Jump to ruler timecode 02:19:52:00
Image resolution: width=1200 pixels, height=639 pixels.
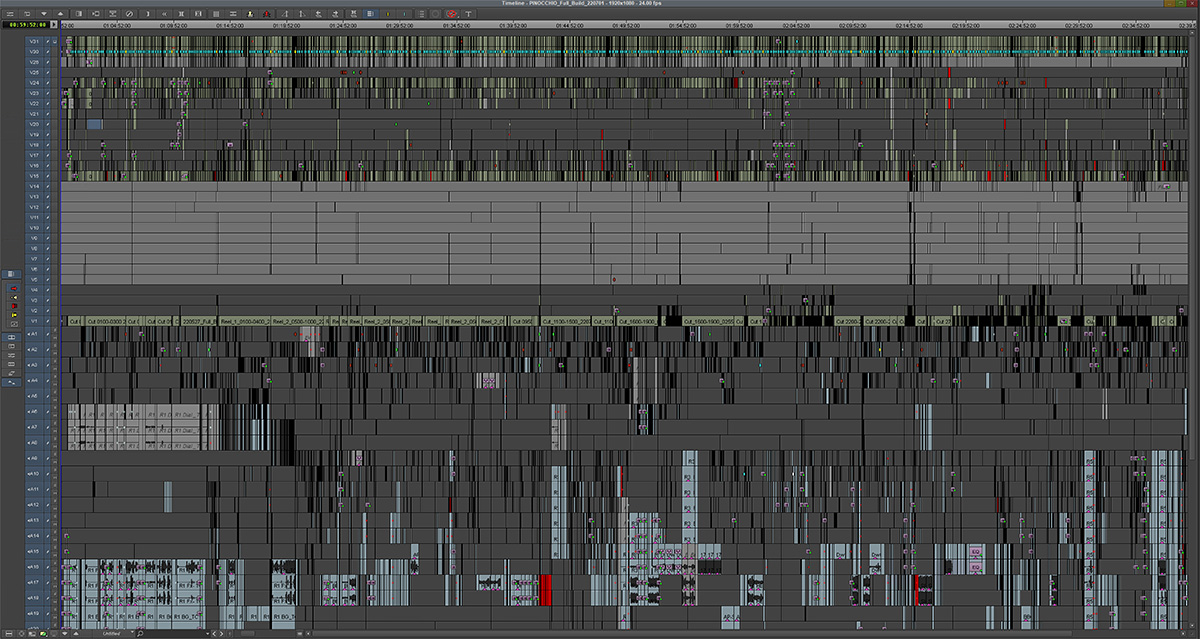tap(968, 24)
